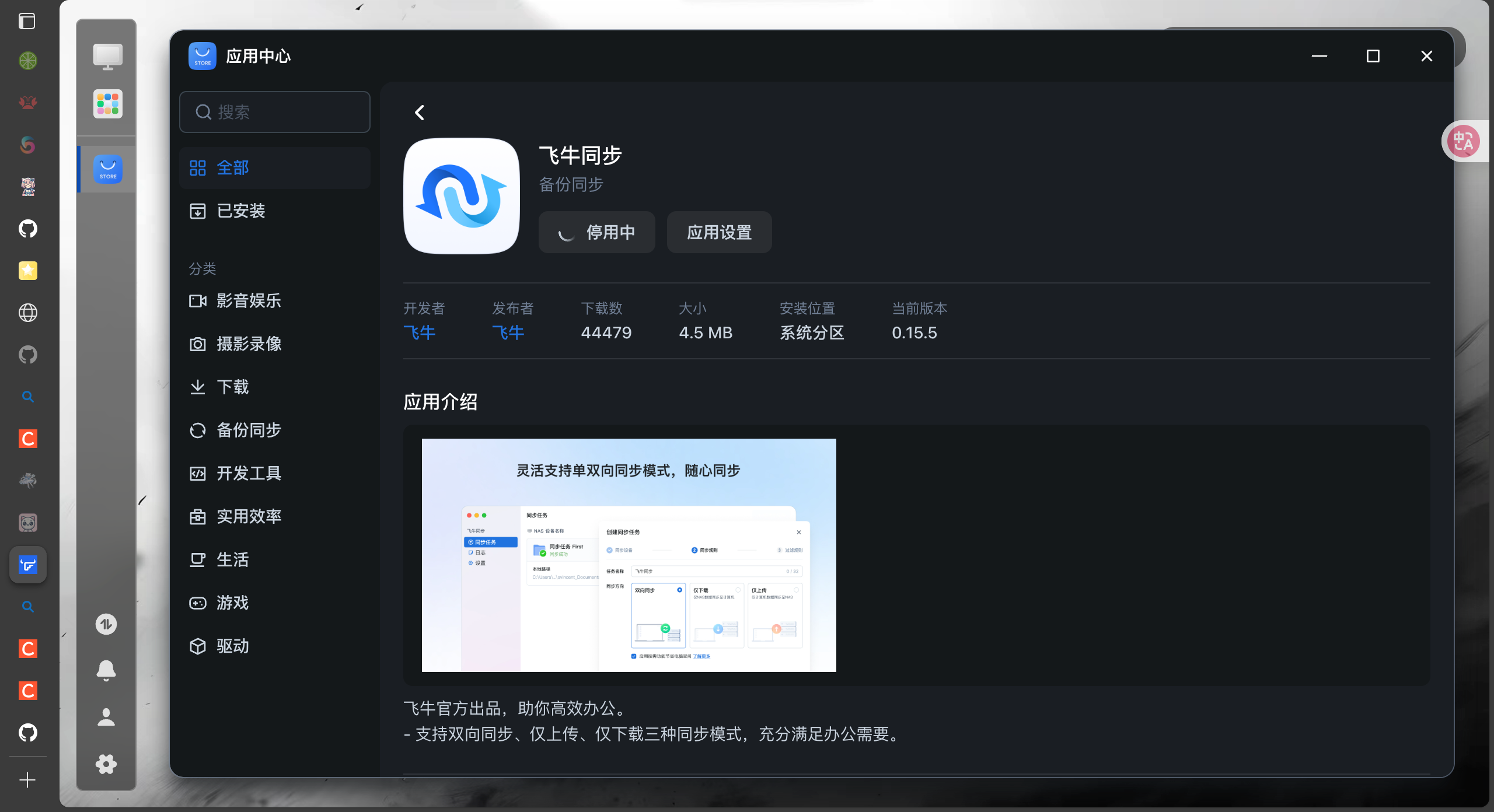The image size is (1494, 812).
Task: Select the 游戏 category
Action: 275,603
